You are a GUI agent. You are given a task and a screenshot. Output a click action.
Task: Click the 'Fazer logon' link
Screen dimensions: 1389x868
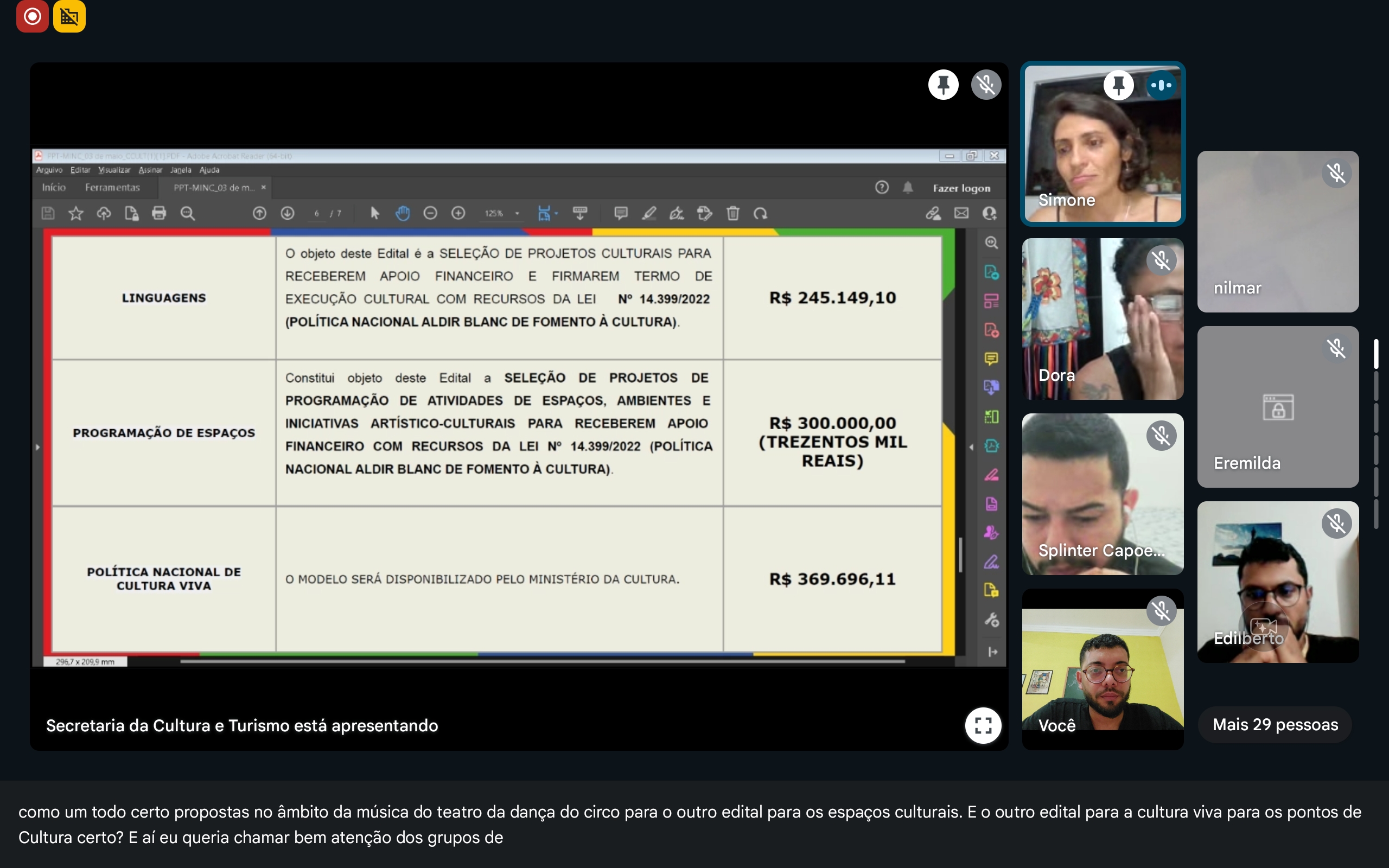[961, 188]
